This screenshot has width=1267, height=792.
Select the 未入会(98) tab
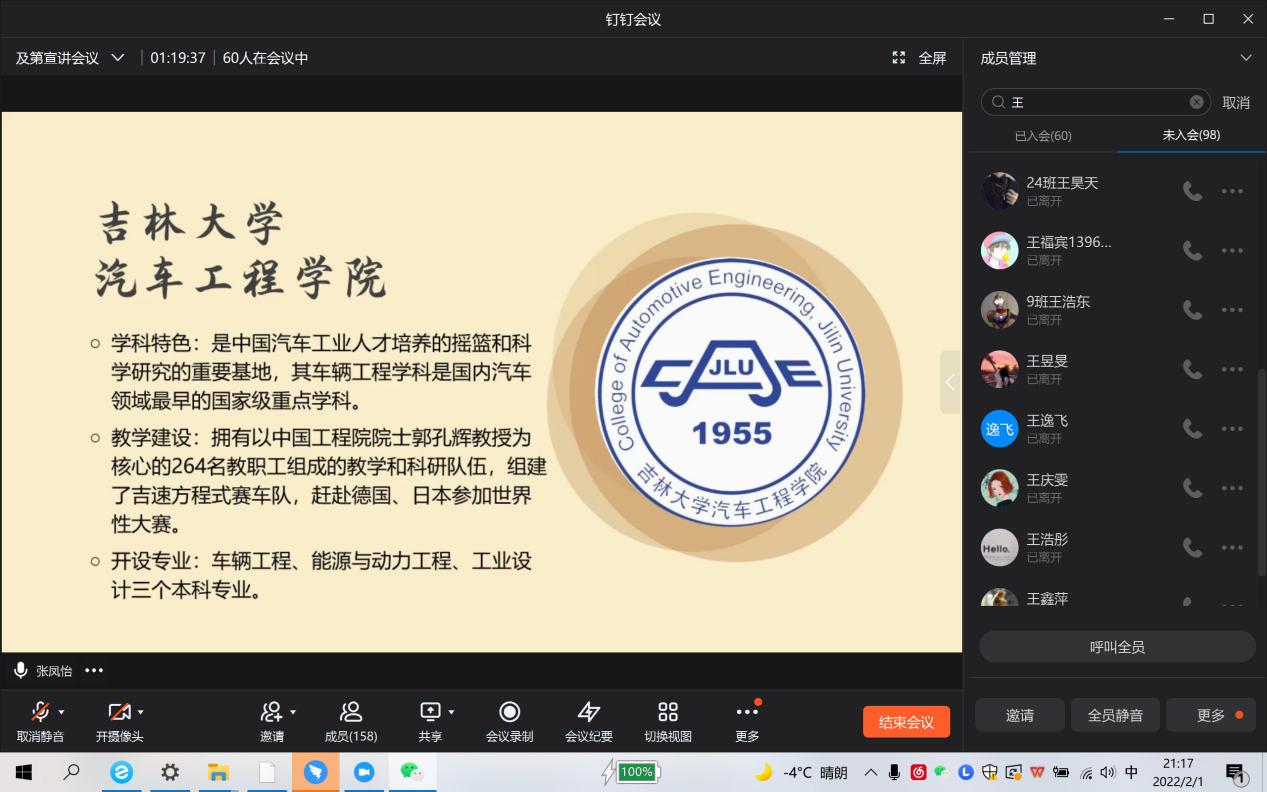click(x=1191, y=135)
